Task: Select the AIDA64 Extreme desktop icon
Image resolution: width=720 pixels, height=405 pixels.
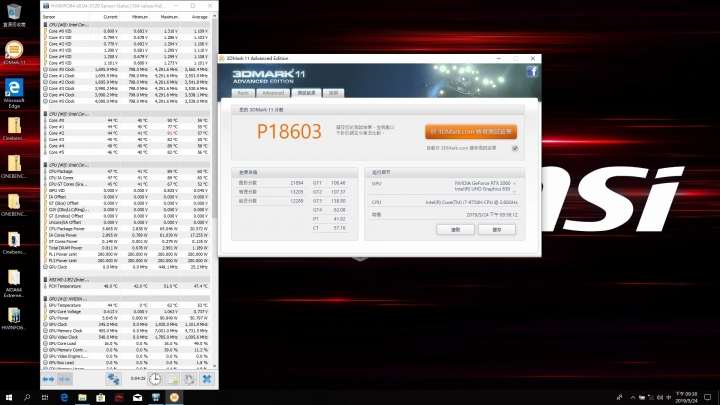Action: [14, 283]
